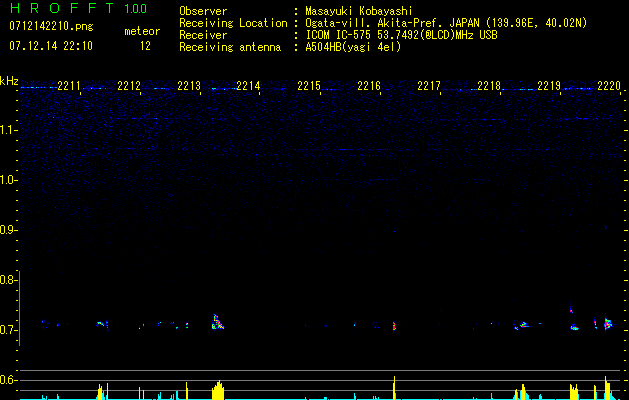This screenshot has width=629, height=400.
Task: Click time marker 2216
Action: coord(369,86)
